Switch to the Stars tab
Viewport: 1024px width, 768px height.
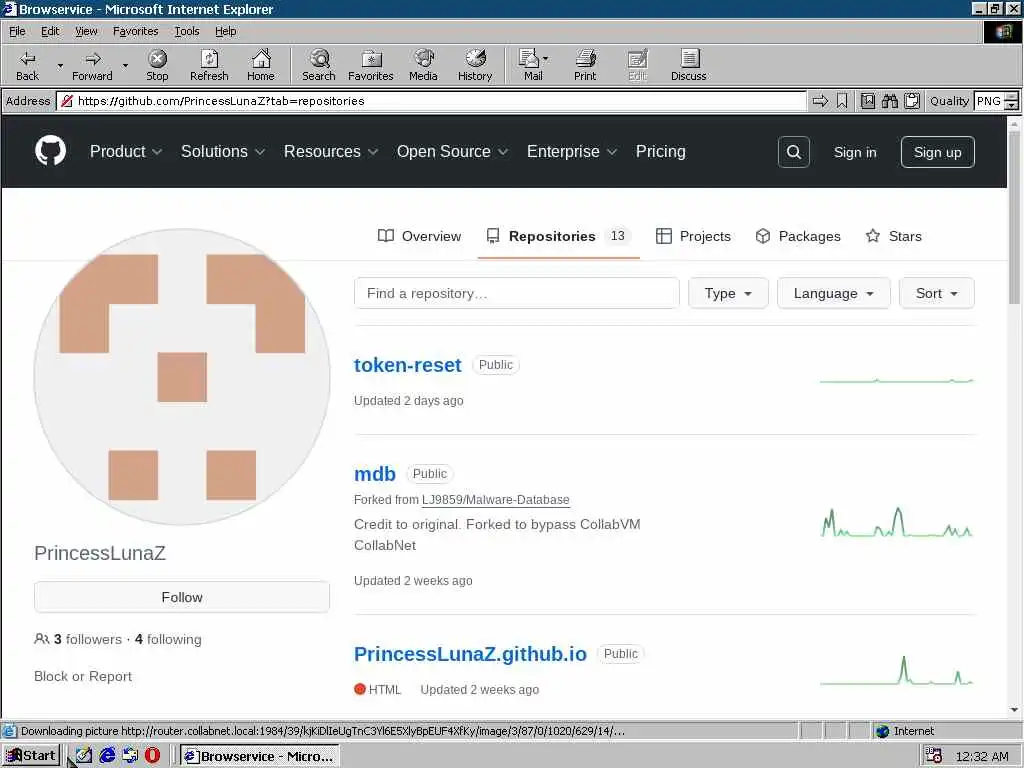(x=893, y=236)
